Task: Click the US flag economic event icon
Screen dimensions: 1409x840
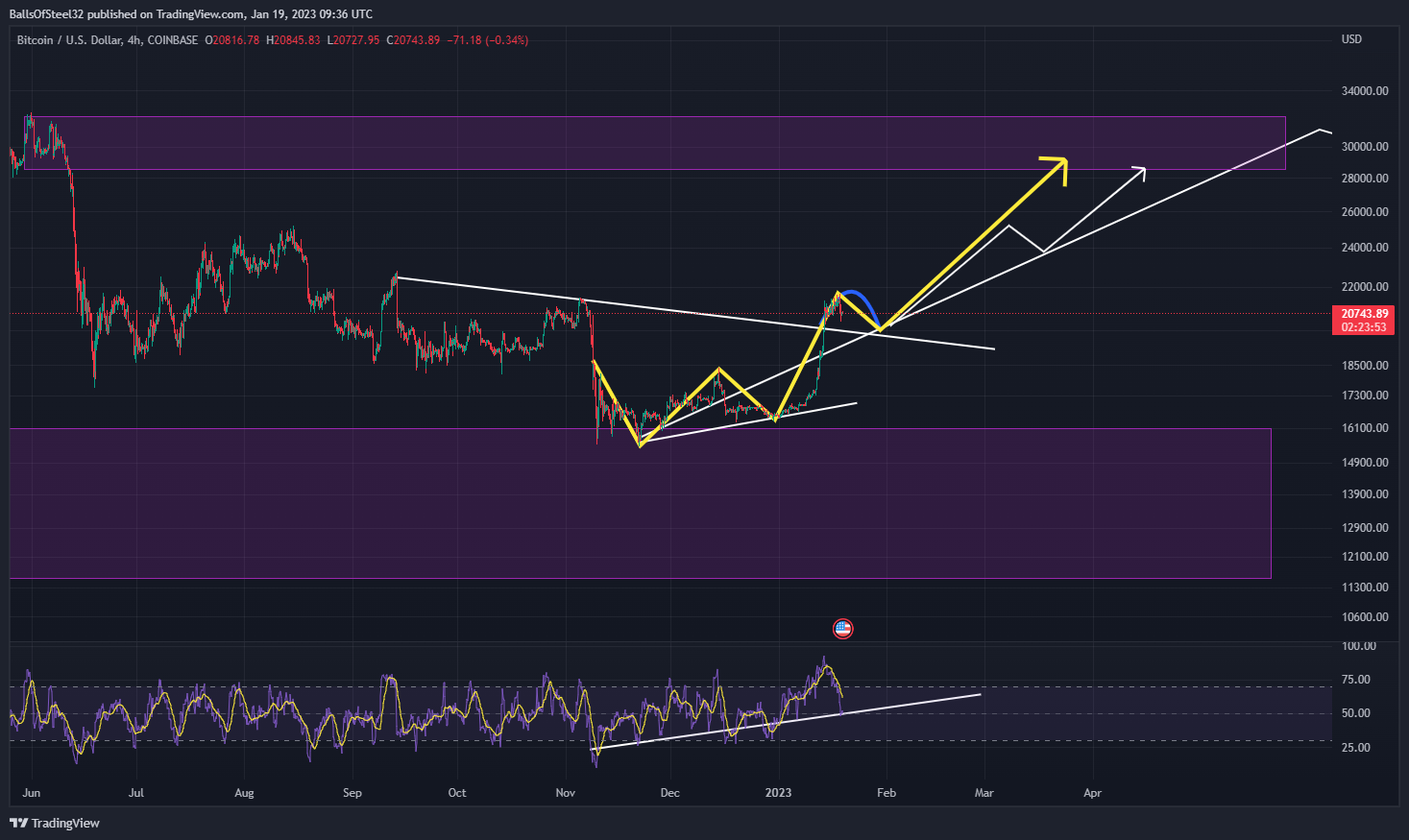Action: (x=842, y=629)
